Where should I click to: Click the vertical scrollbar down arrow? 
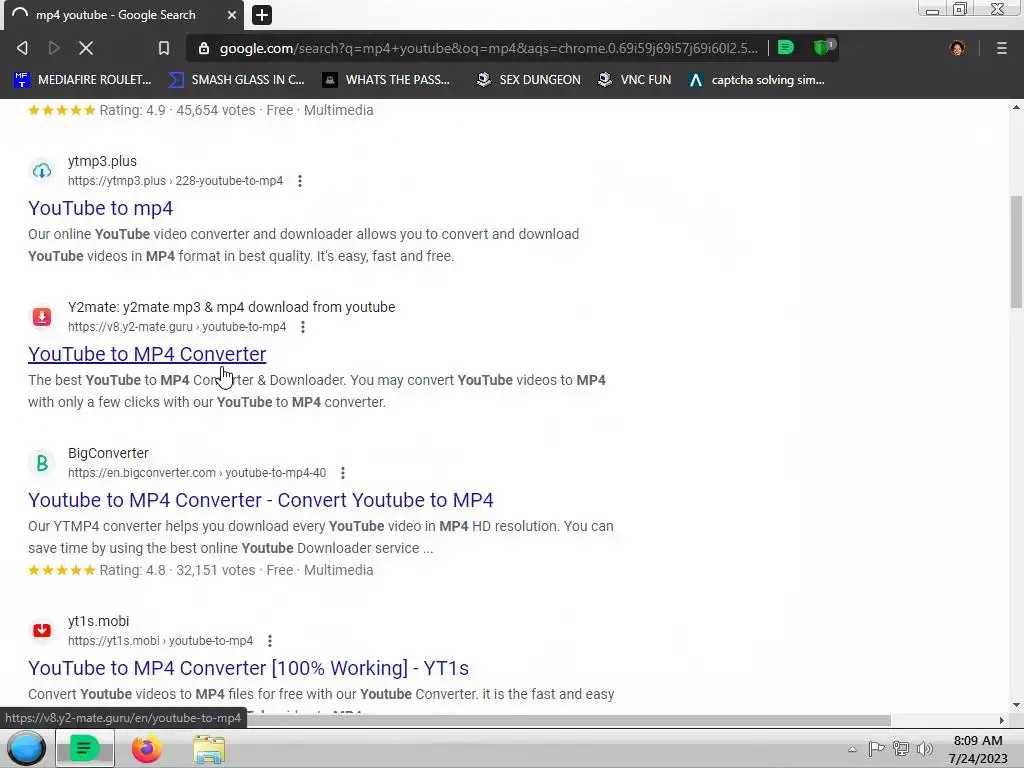point(1017,705)
